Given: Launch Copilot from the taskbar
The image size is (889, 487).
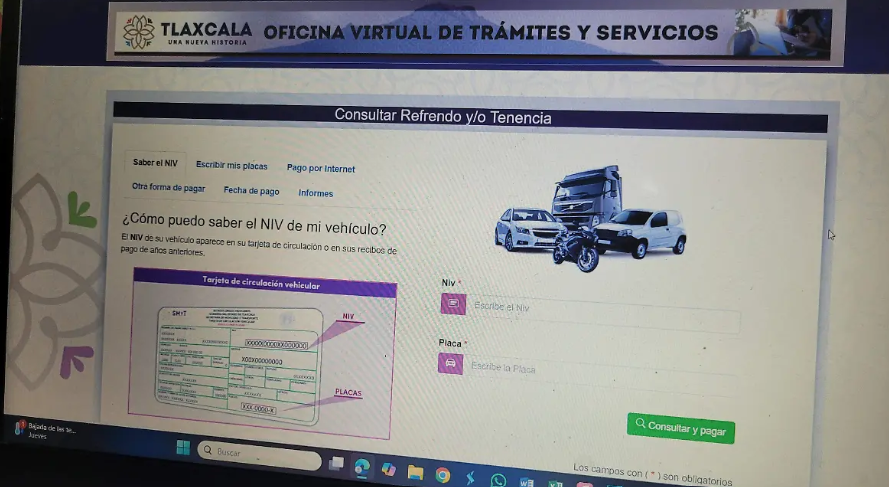Looking at the screenshot, I should pos(388,469).
